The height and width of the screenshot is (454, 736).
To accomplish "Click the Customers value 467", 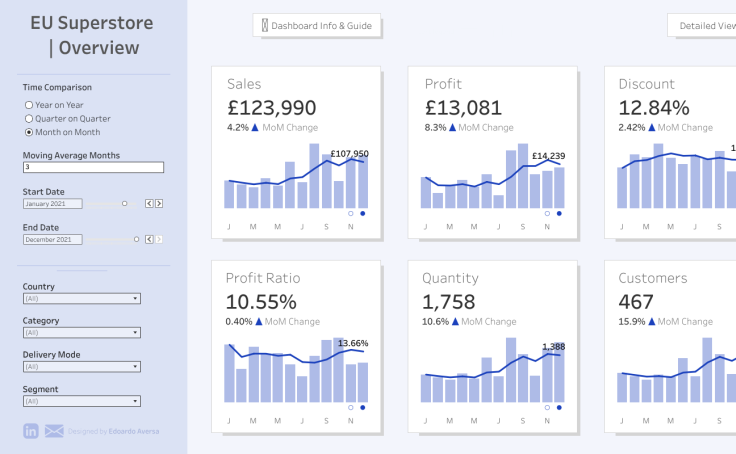I will click(x=636, y=302).
